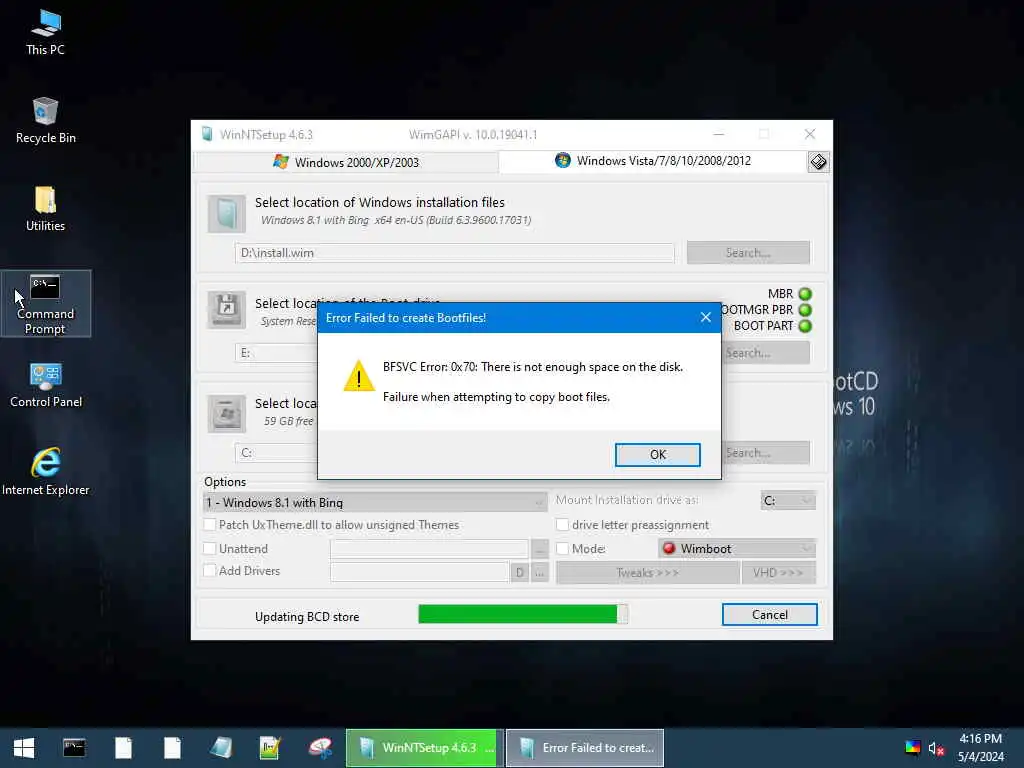Screen dimensions: 1024x768
Task: Select Windows Vista/7/8/10/2008/2012 tab
Action: click(x=653, y=161)
